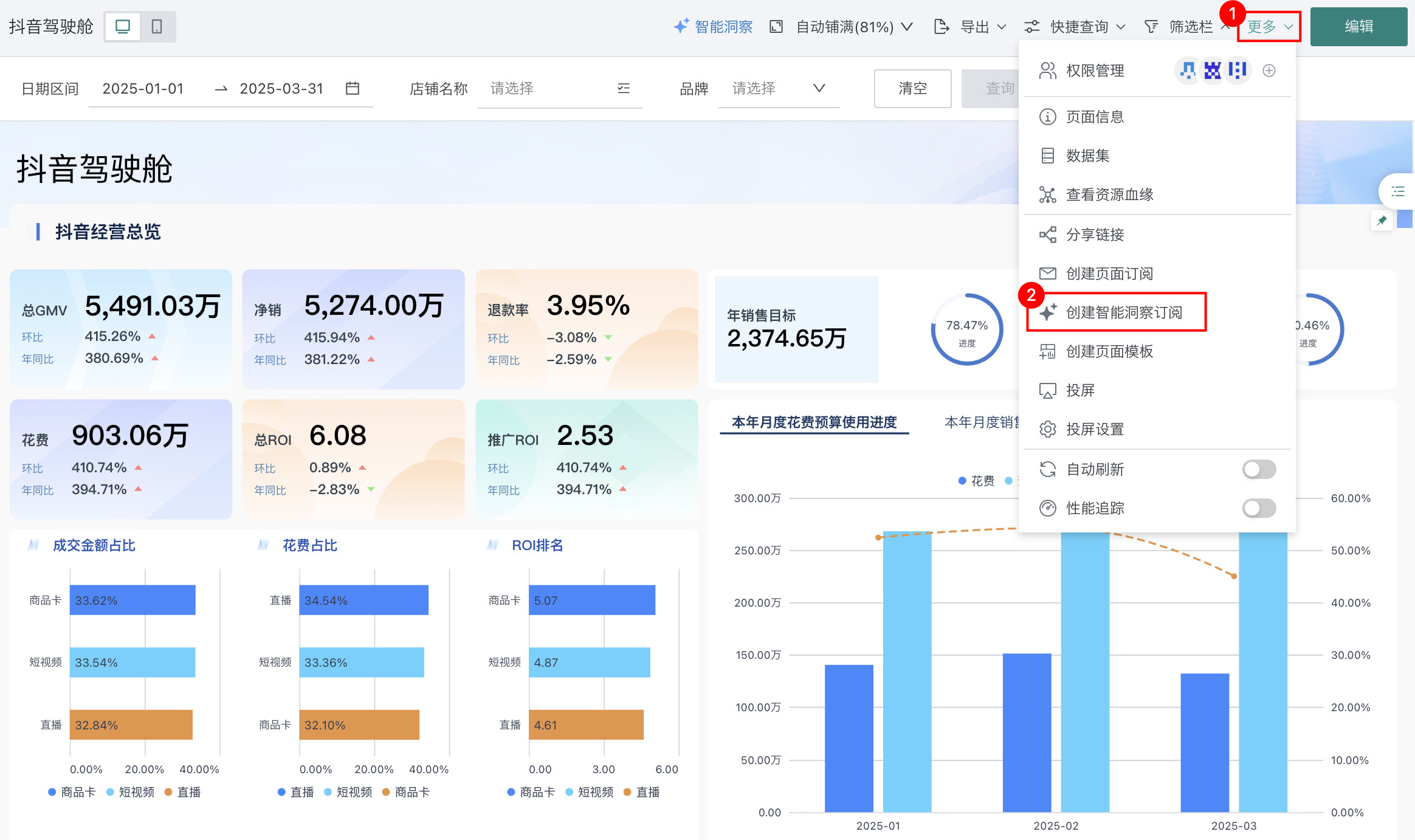Select 创建智能洞察订阅 menu item
Screen dimensions: 1415x840
point(1123,312)
